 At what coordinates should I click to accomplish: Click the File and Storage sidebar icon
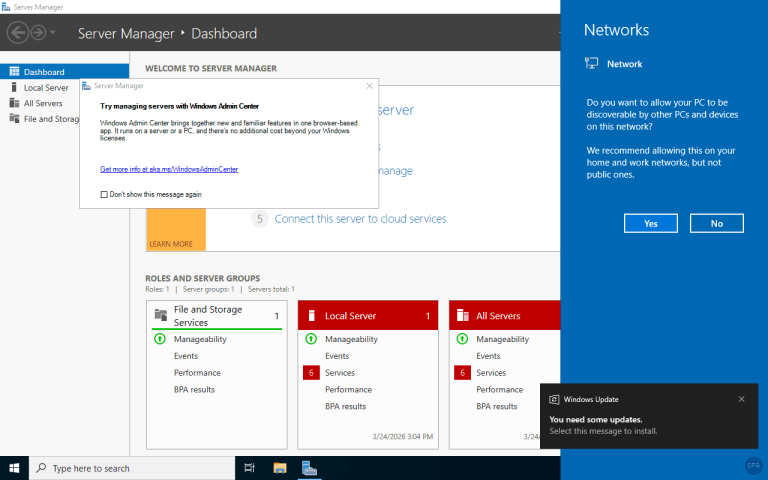14,119
